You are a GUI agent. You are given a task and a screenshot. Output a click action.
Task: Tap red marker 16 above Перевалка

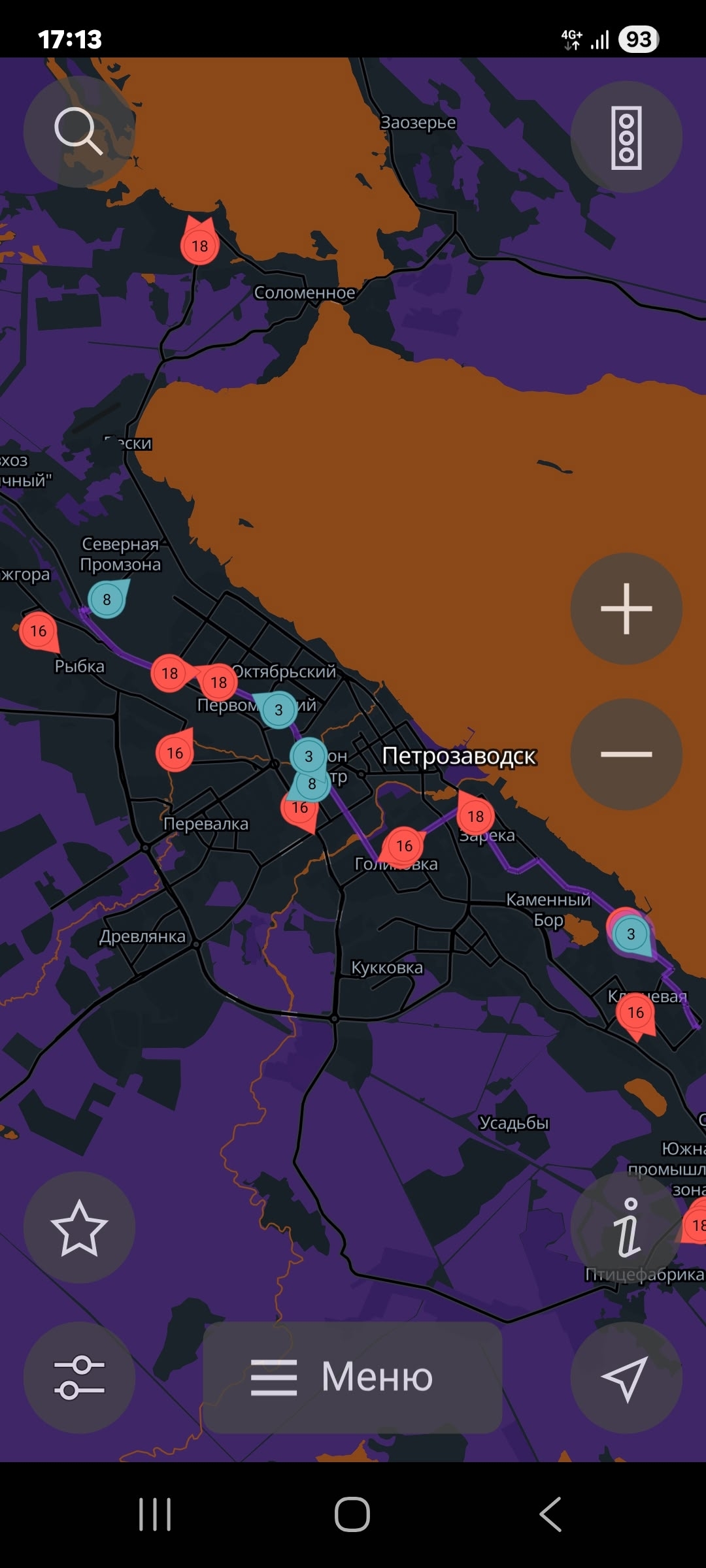click(x=175, y=753)
